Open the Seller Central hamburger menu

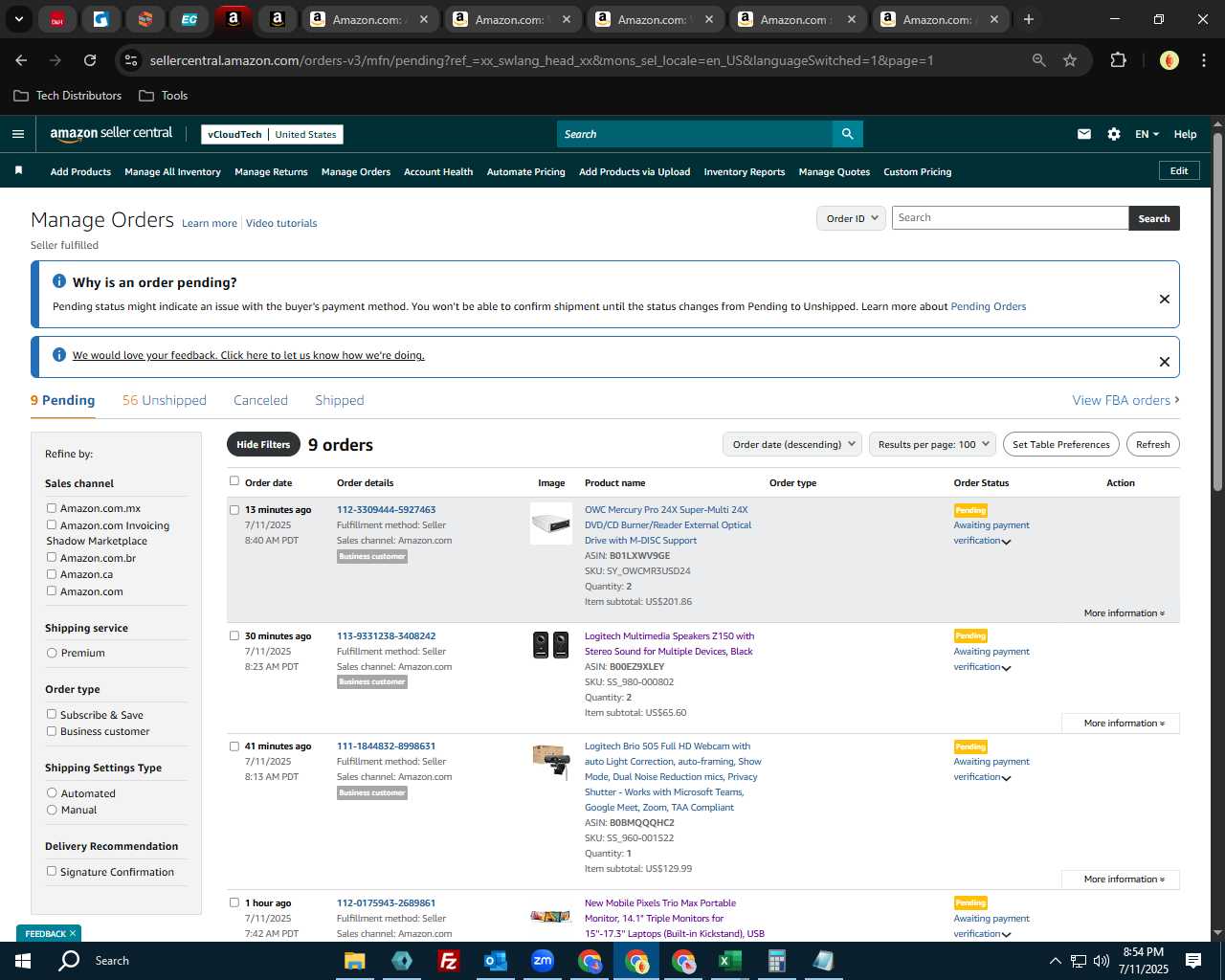point(17,134)
